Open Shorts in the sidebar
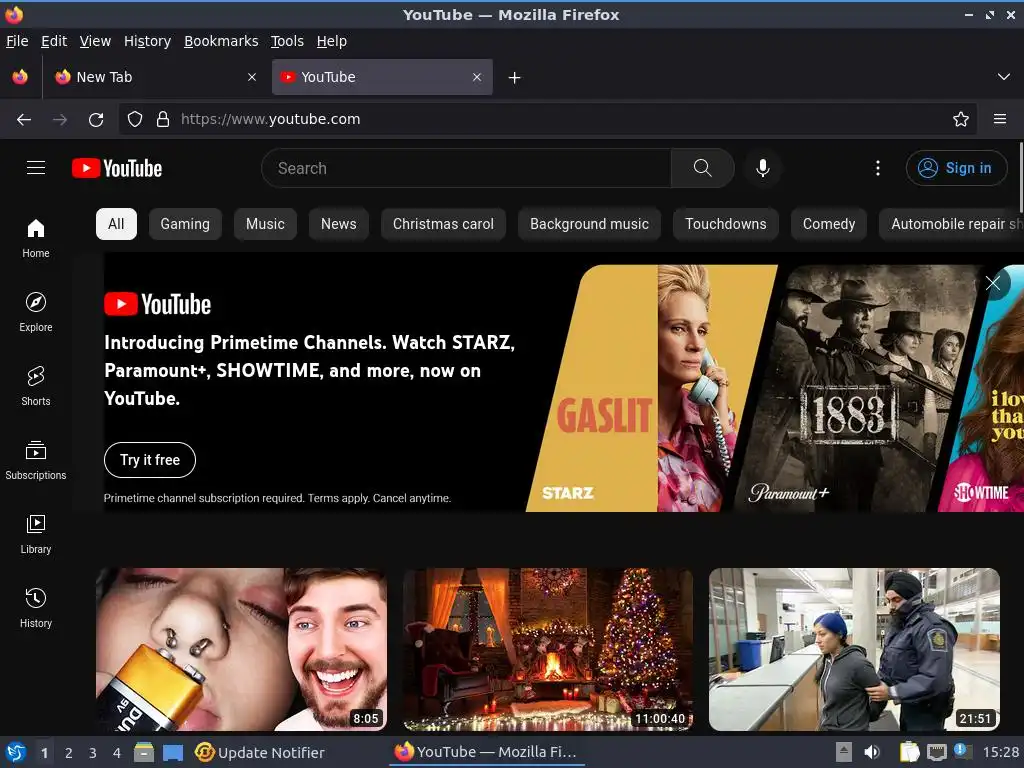Viewport: 1024px width, 768px height. coord(36,386)
